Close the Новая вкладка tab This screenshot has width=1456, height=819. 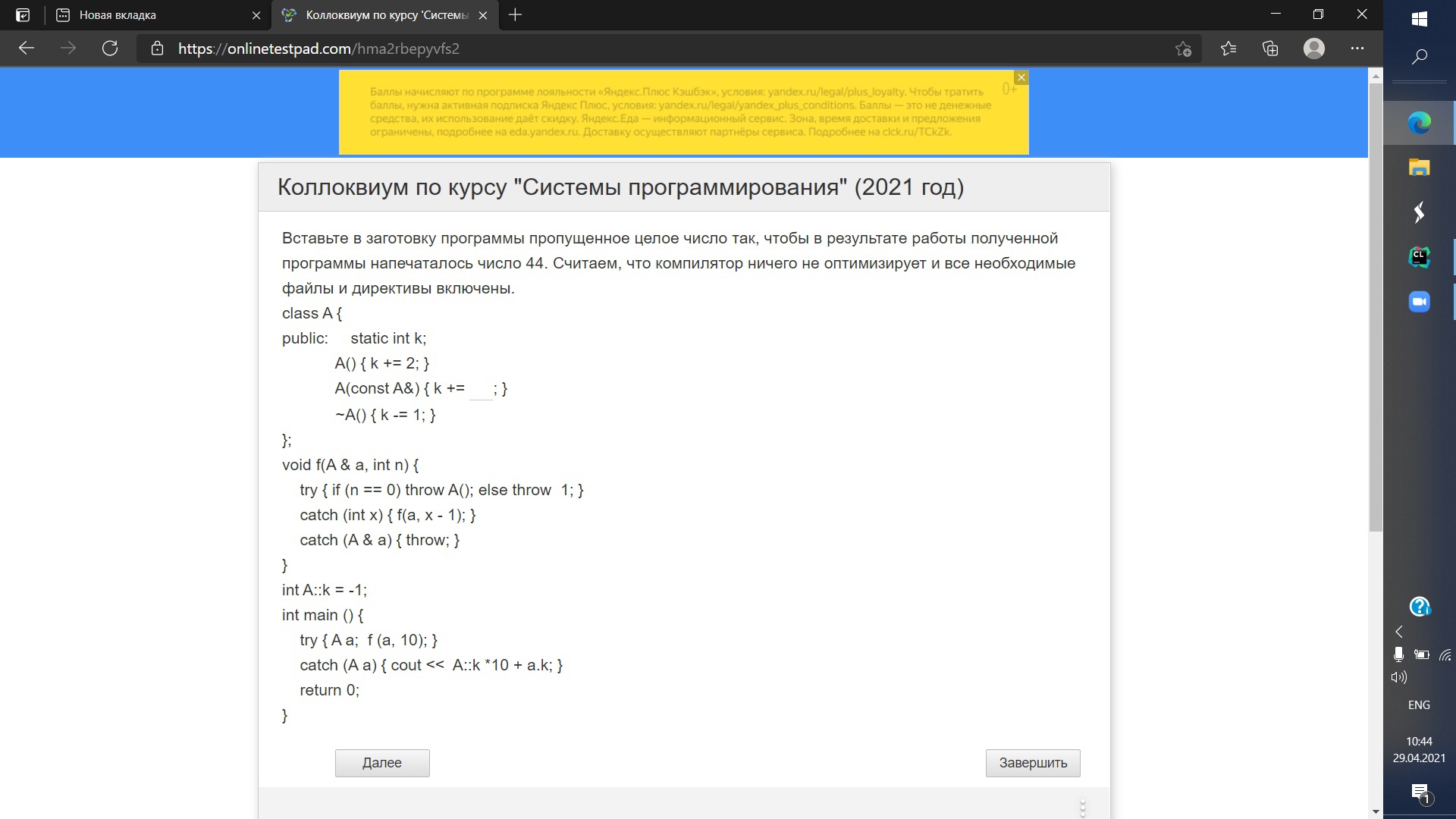click(256, 15)
